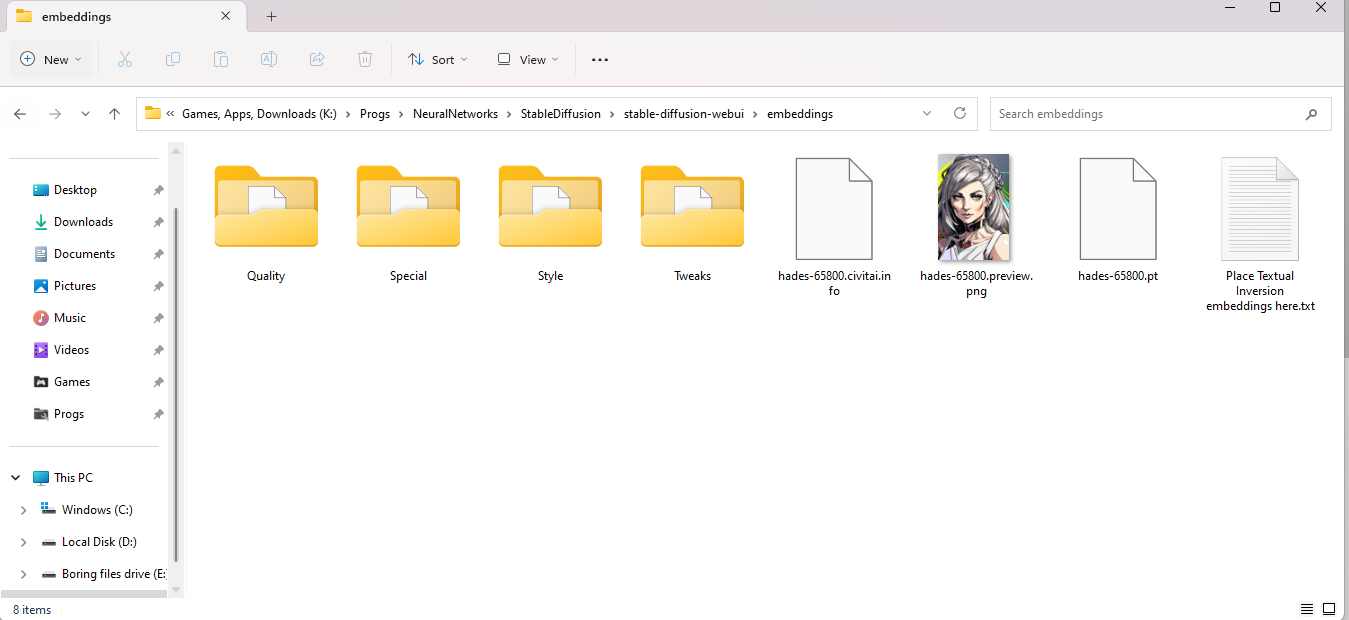The width and height of the screenshot is (1349, 620).
Task: Open the New item dropdown
Action: (51, 60)
